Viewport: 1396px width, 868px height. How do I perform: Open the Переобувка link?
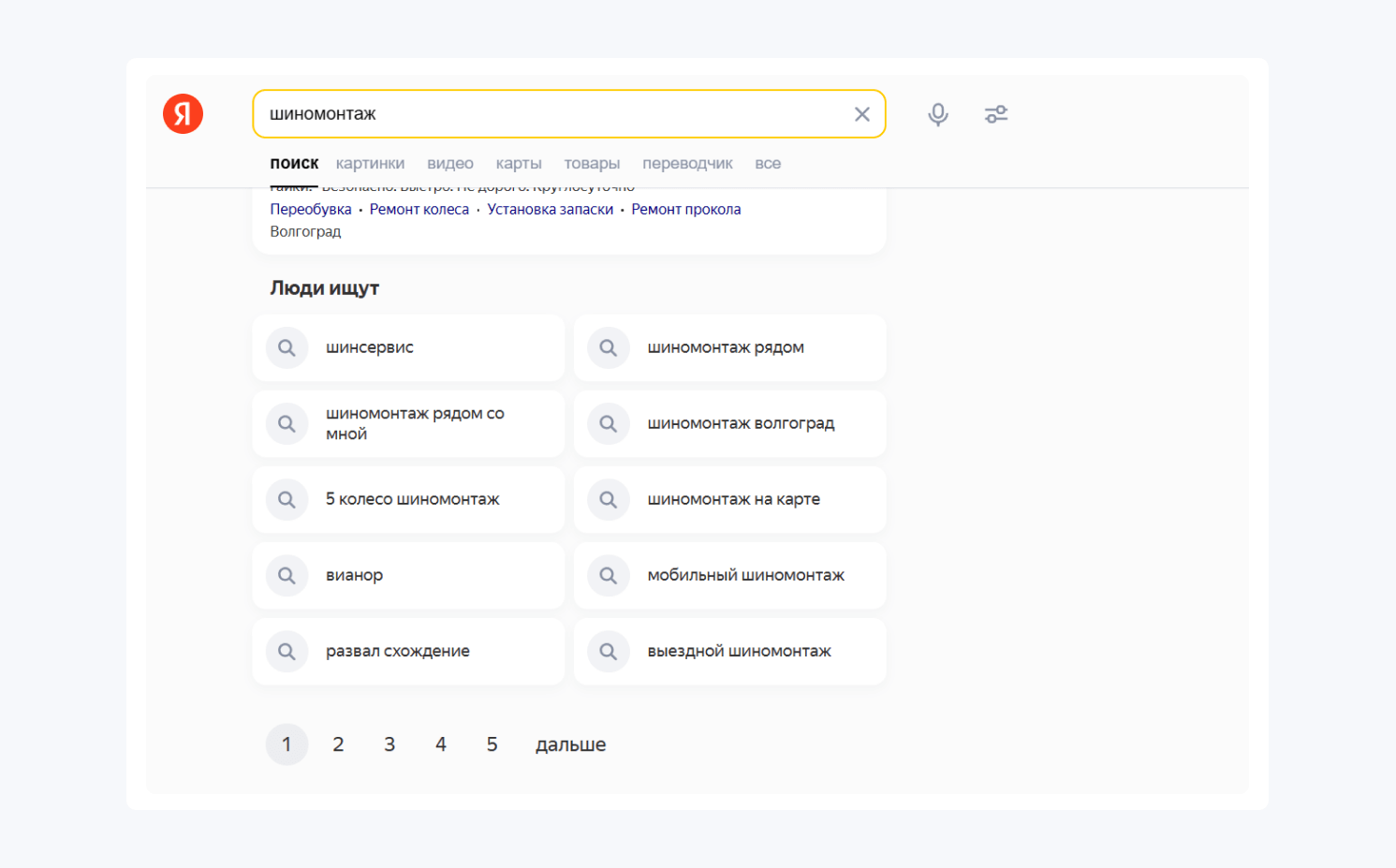tap(311, 210)
